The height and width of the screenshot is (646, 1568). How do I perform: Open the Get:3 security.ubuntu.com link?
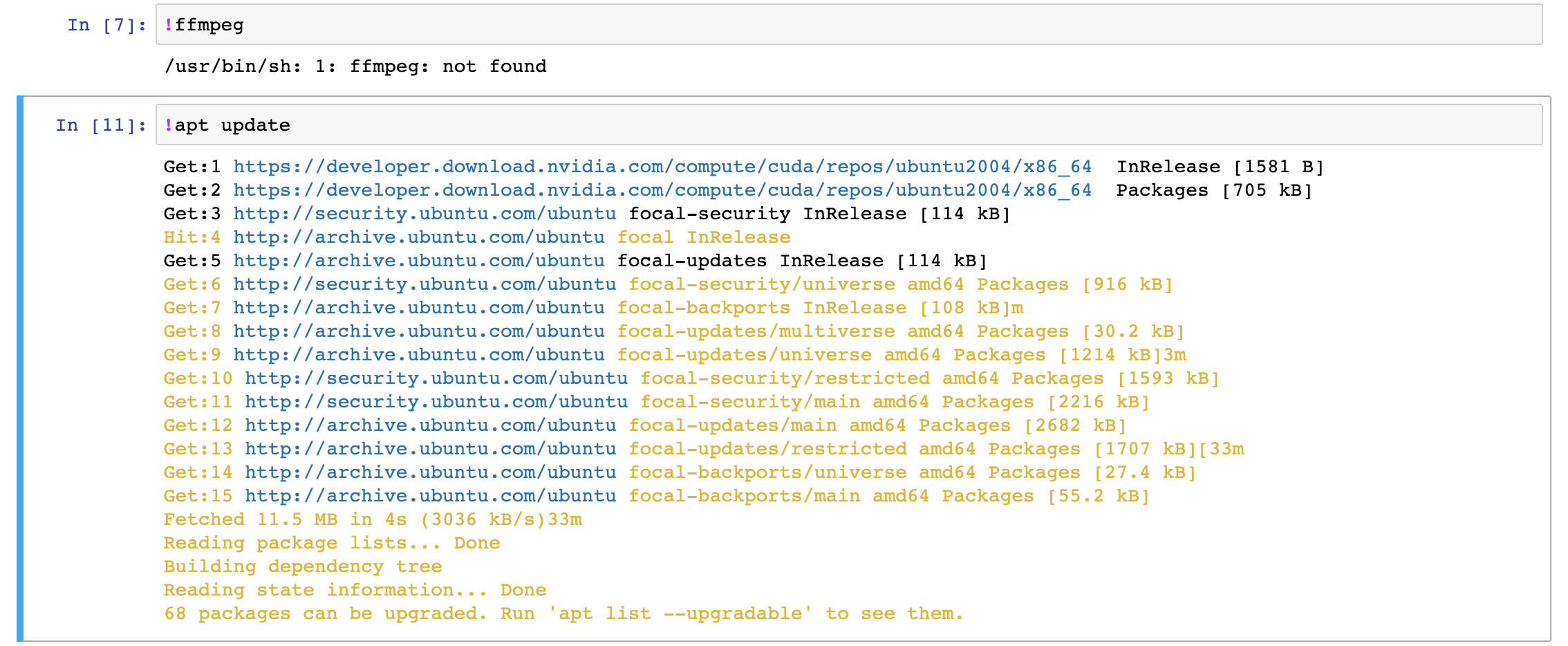[x=424, y=214]
